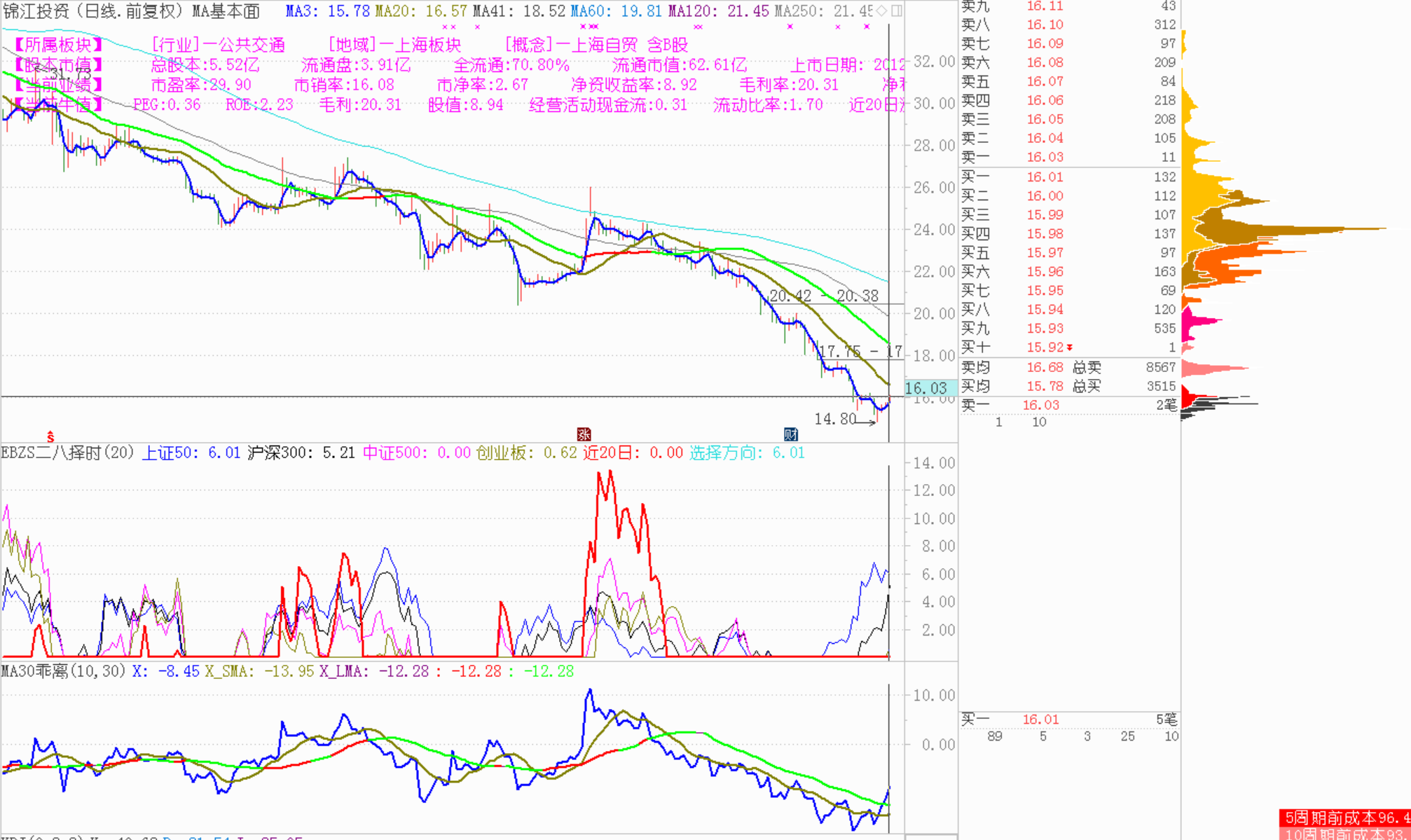This screenshot has width=1411, height=840.
Task: Select the 买一 16.01 bid row with volume 132
Action: (x=1068, y=177)
